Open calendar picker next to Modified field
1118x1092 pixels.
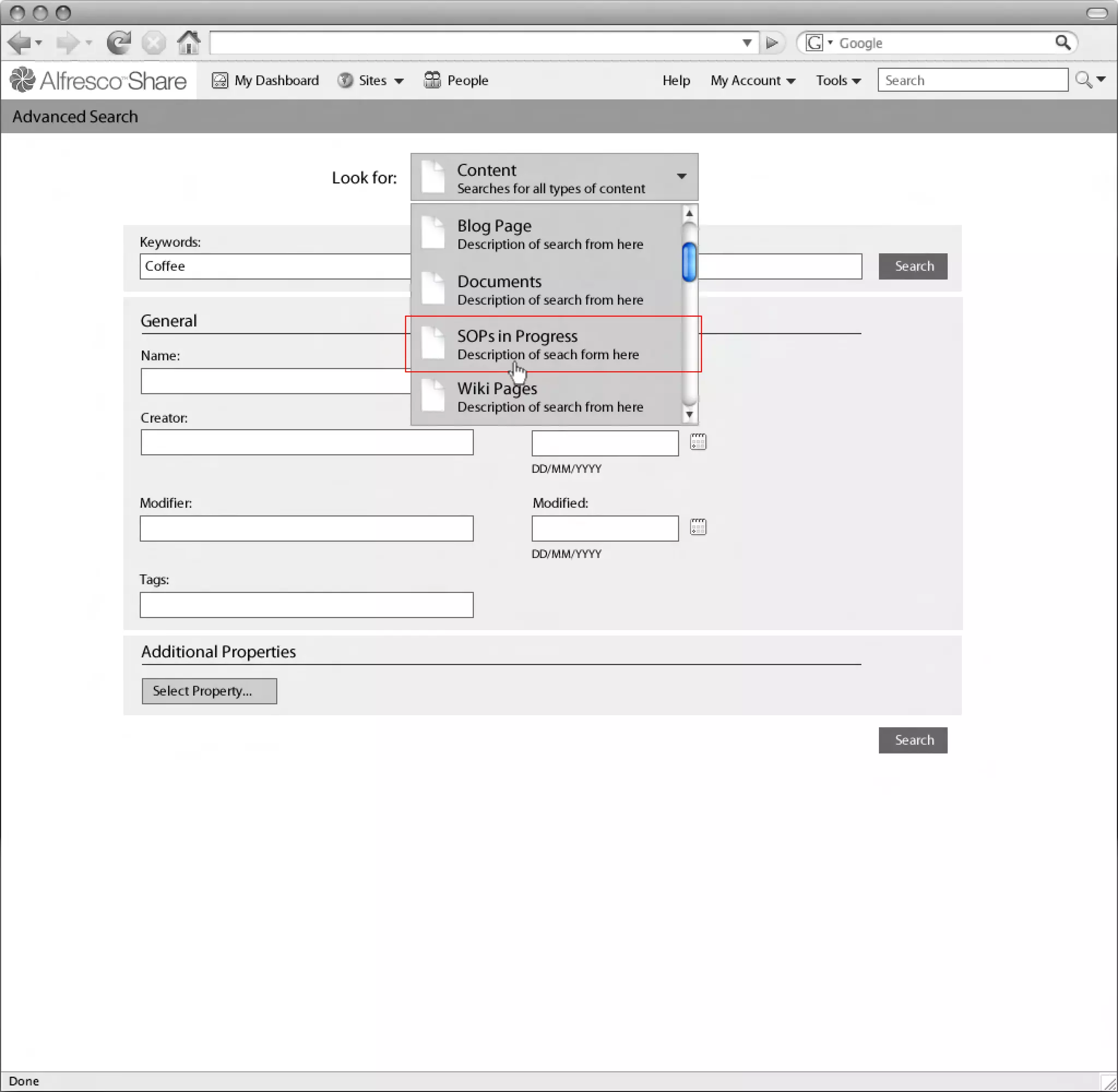click(698, 527)
